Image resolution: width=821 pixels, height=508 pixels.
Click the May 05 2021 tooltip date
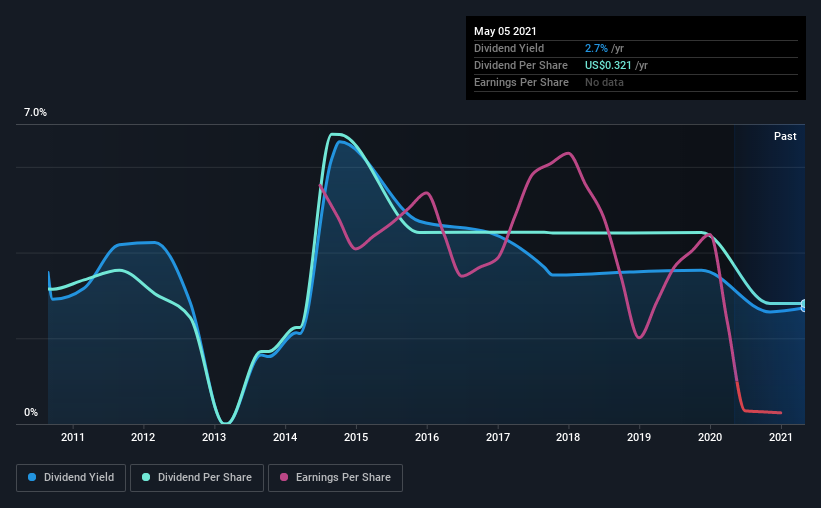click(x=505, y=31)
